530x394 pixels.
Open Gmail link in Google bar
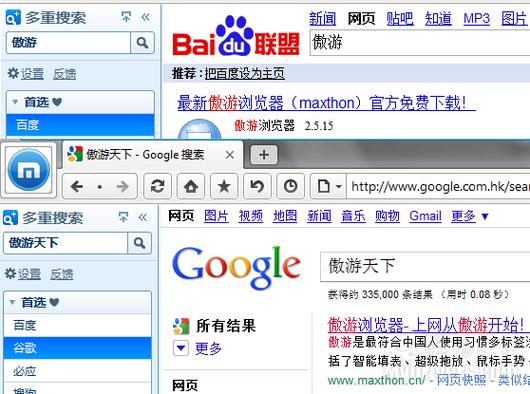coord(426,216)
